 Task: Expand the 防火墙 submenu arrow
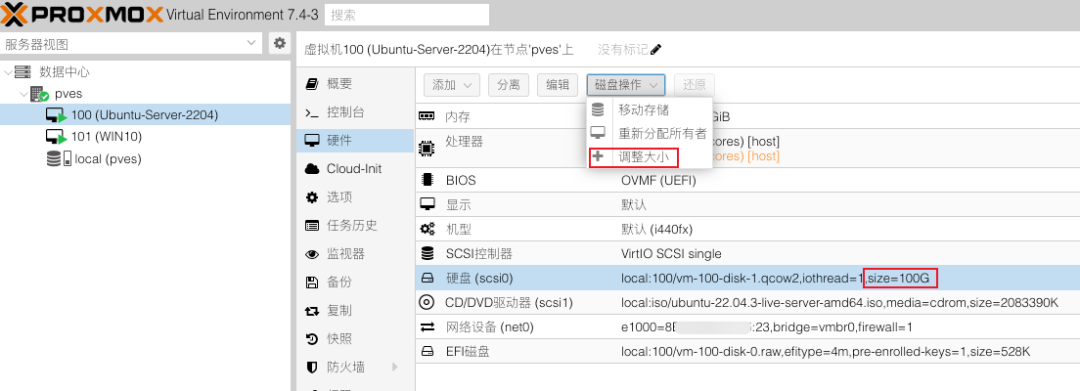(x=395, y=367)
